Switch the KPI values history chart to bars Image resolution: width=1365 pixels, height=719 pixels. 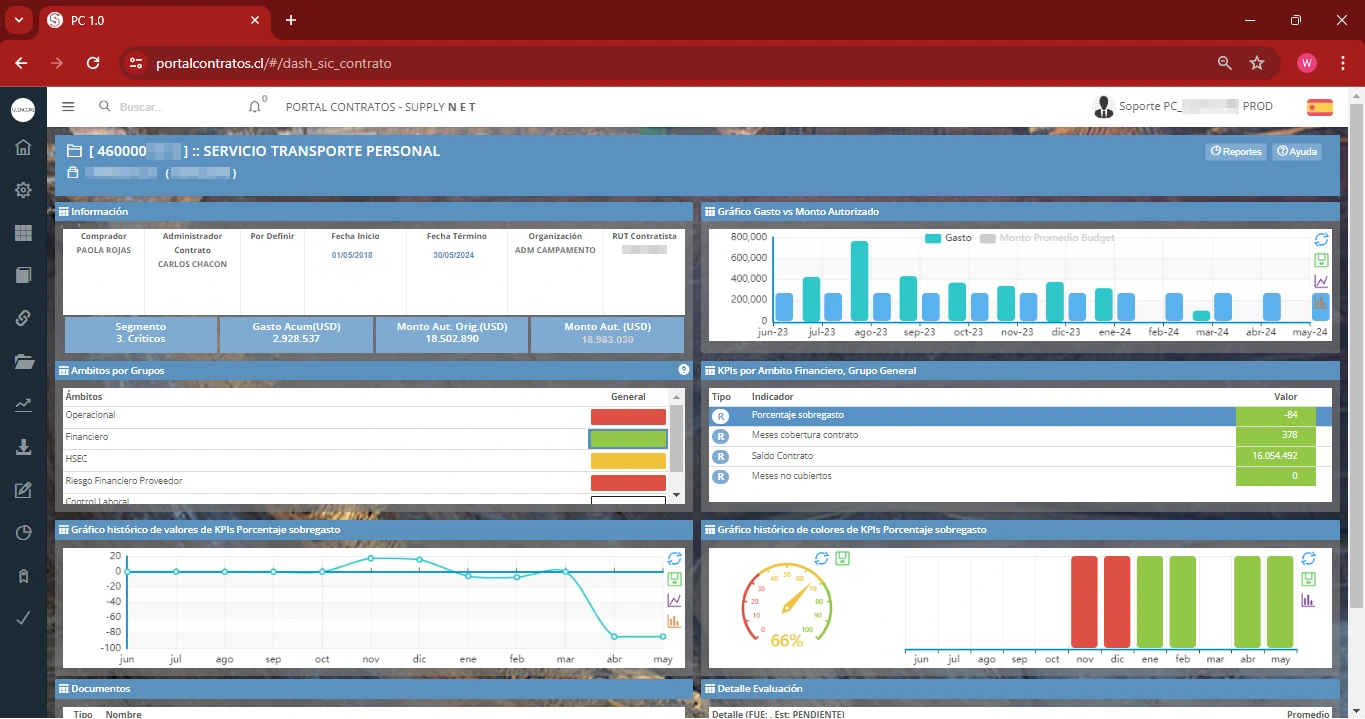pos(674,621)
